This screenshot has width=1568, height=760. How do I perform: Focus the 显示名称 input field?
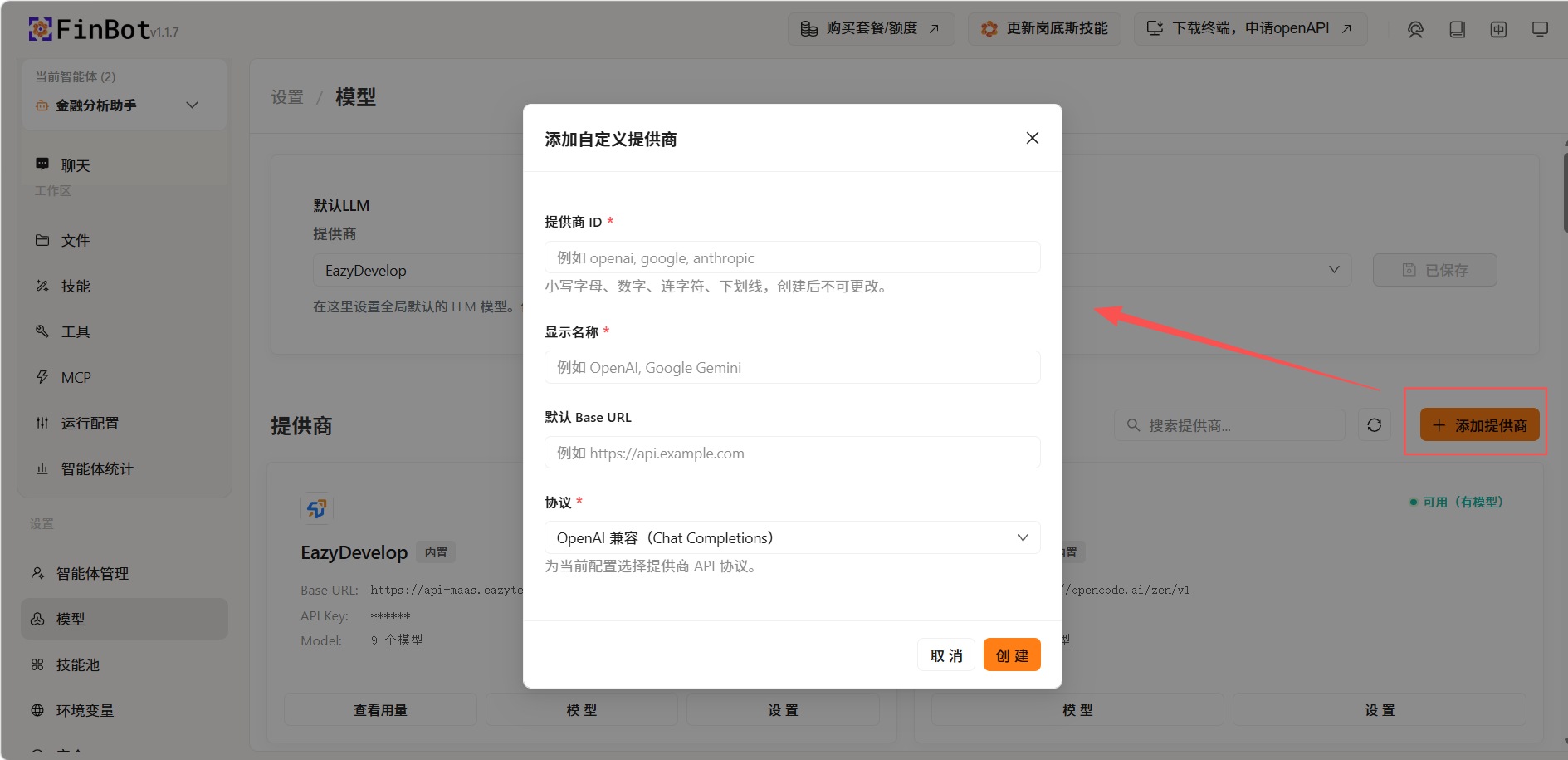click(792, 367)
